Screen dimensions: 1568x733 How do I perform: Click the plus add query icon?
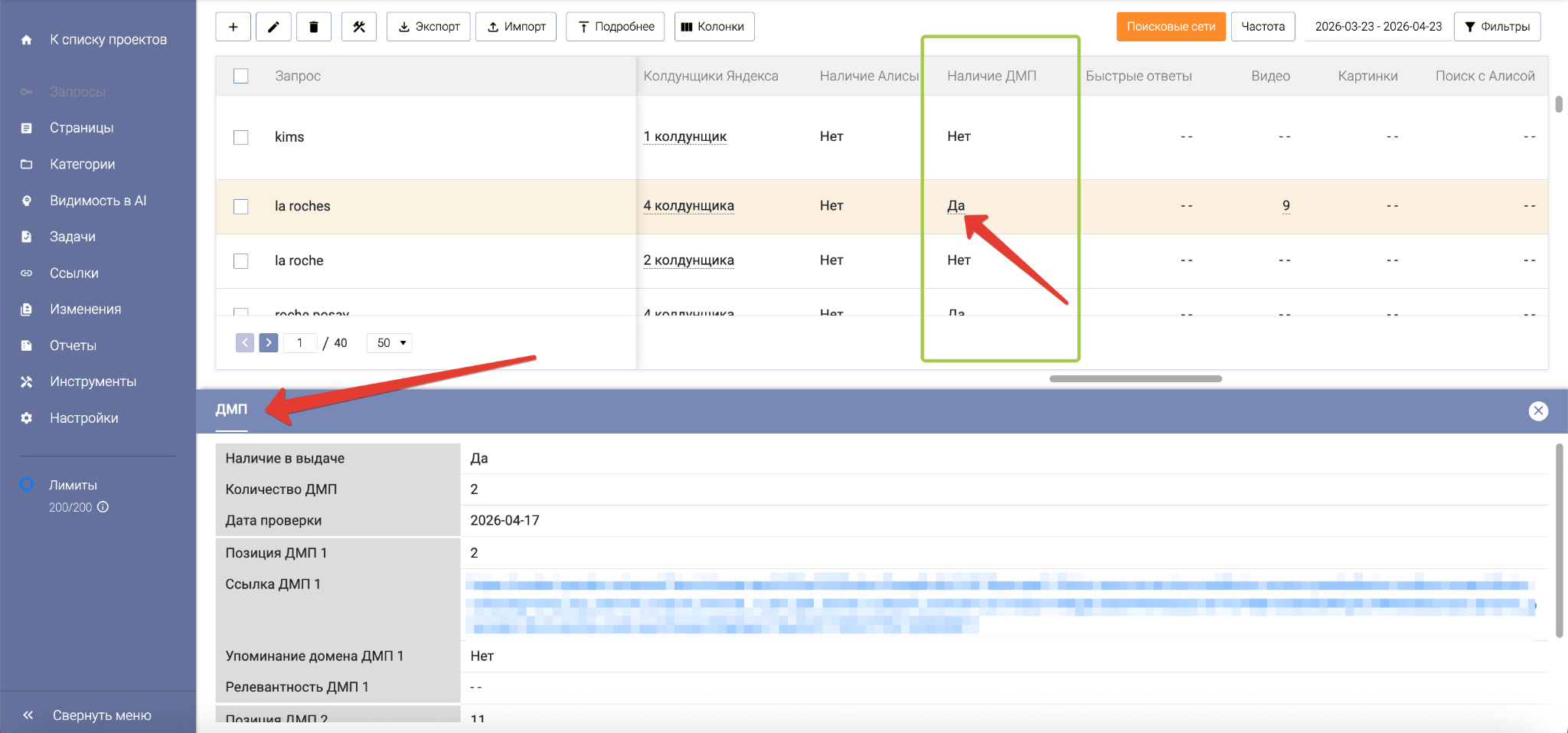coord(234,27)
